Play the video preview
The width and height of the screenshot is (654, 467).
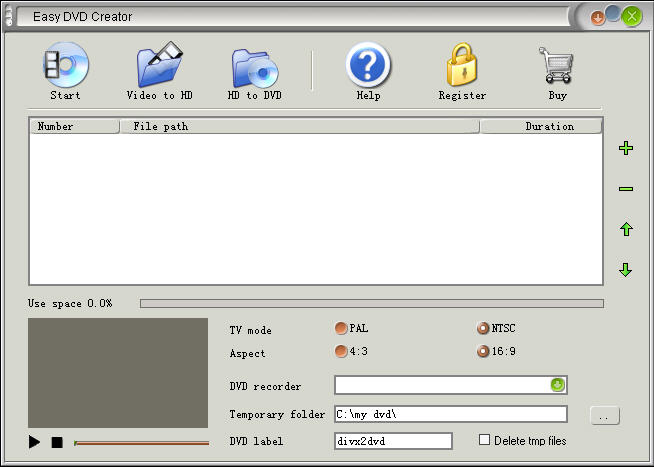34,442
